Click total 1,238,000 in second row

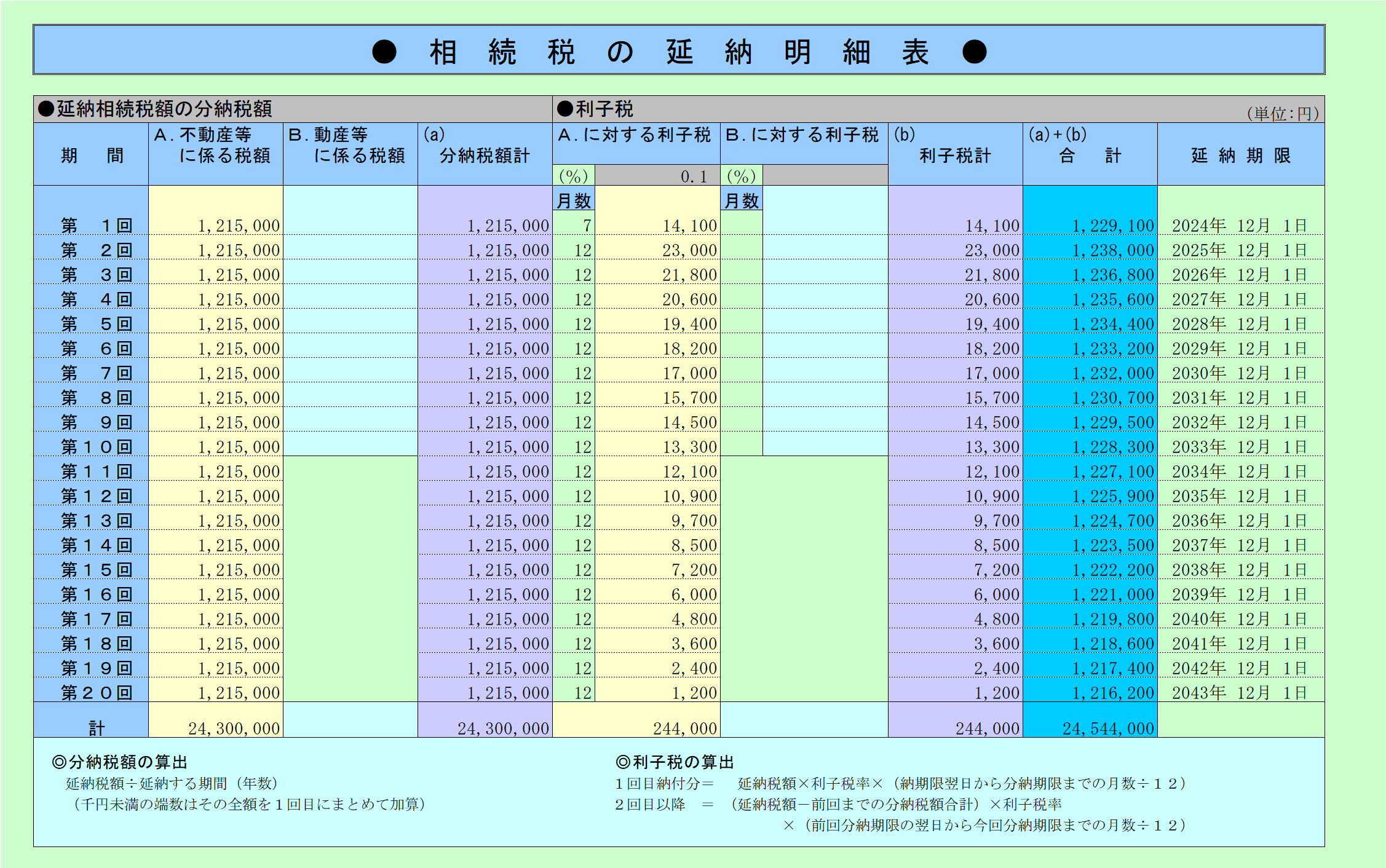coord(1113,250)
